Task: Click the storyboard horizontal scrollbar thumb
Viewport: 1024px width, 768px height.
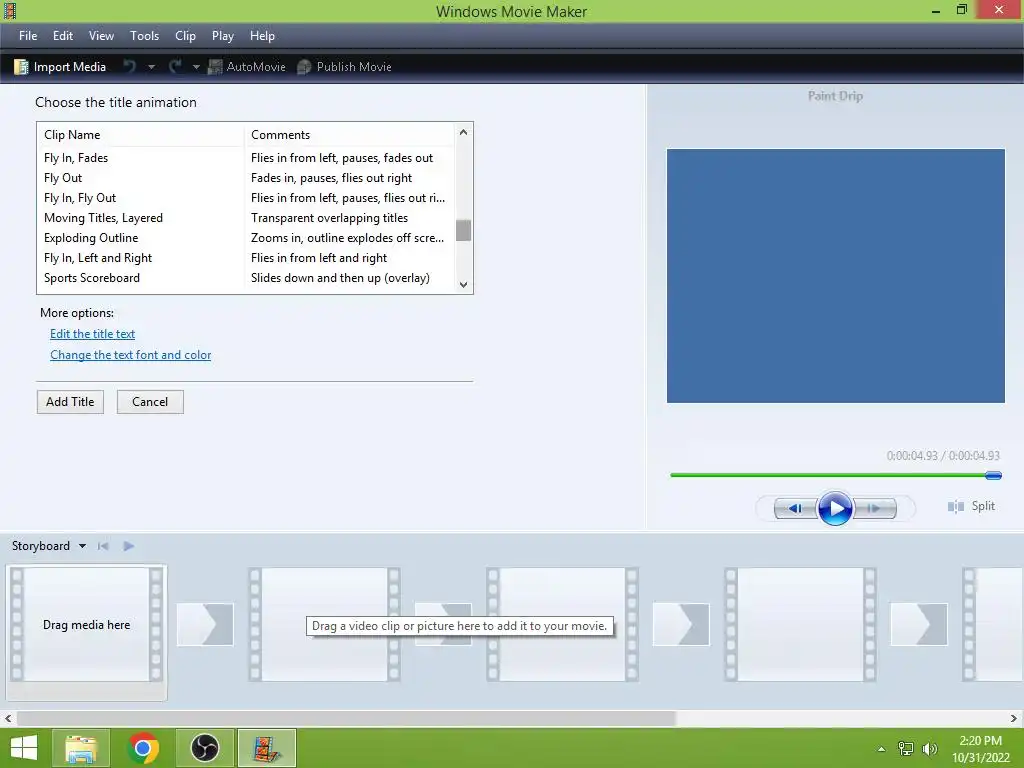Action: coord(346,718)
